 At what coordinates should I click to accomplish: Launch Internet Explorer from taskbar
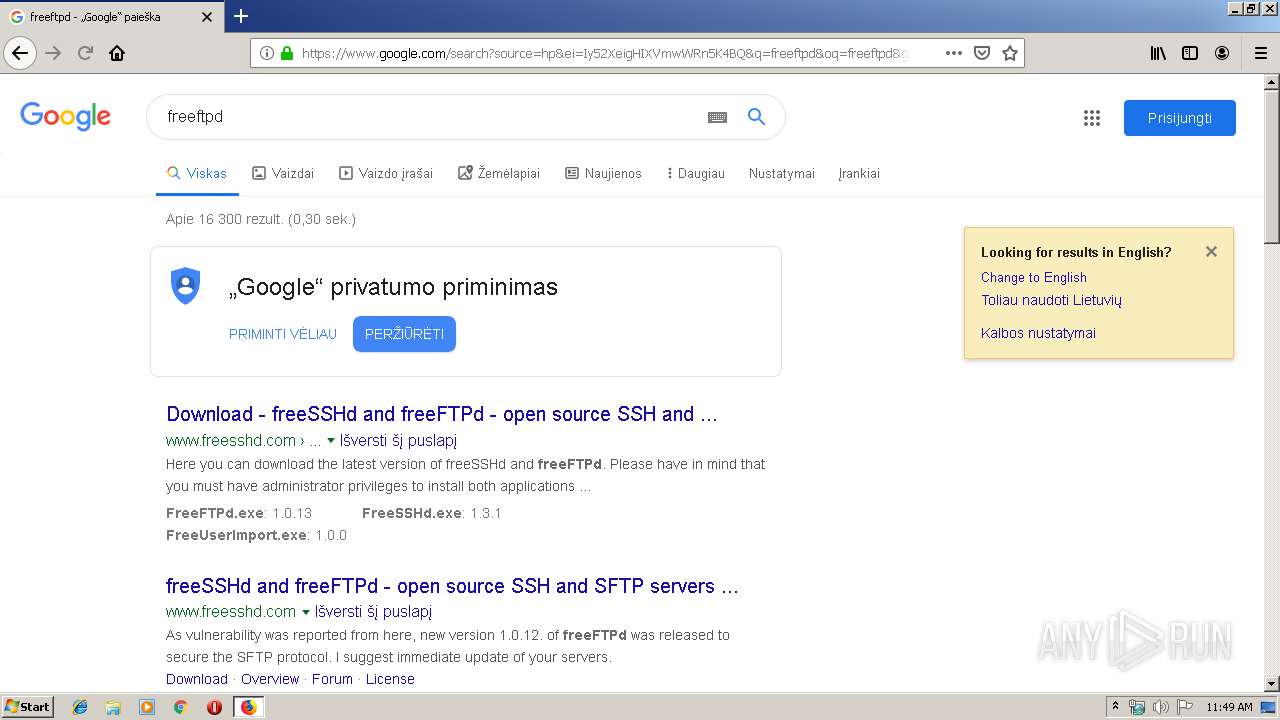tap(80, 707)
